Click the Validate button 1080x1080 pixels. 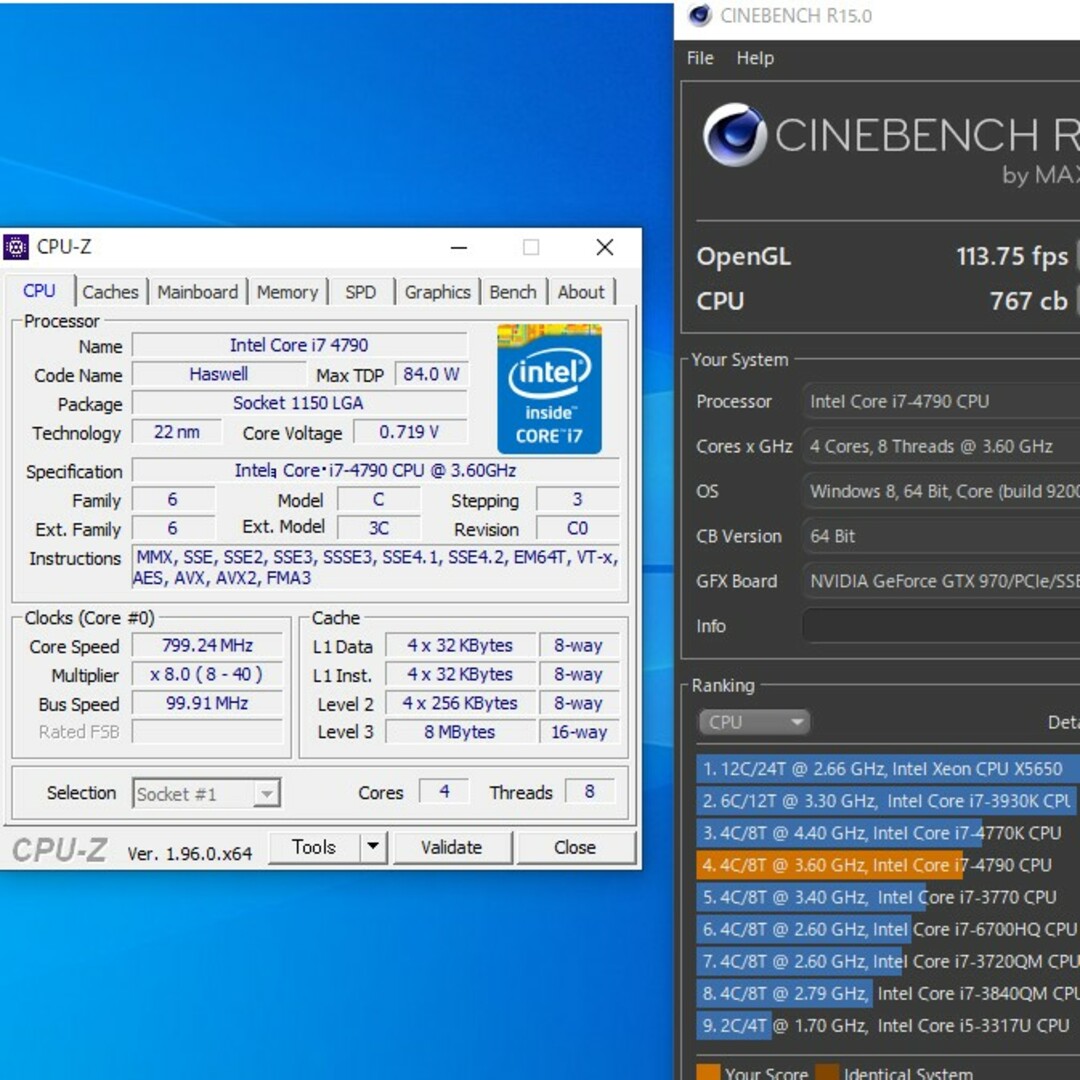(x=452, y=847)
